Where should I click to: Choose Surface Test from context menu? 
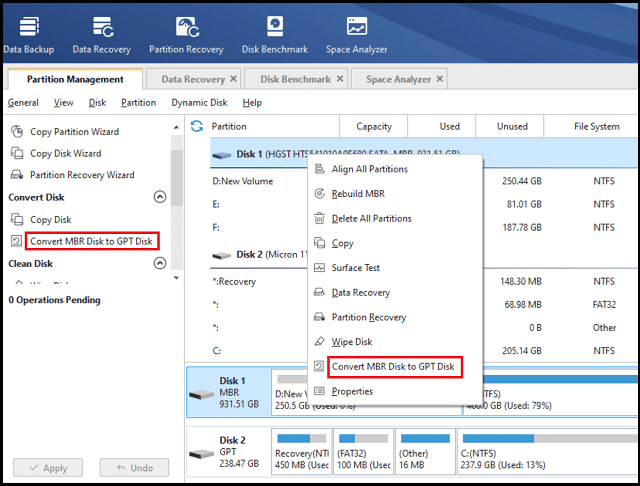[395, 268]
